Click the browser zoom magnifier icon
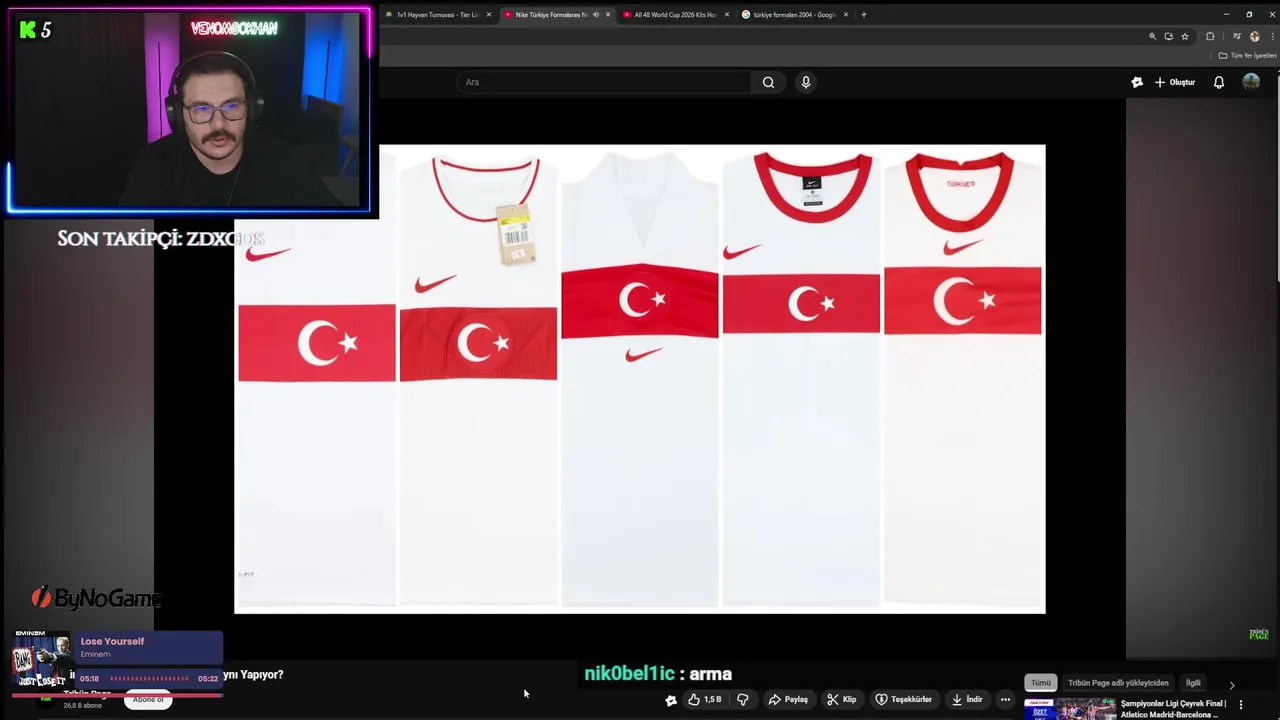Screen dimensions: 1280x720 (1152, 36)
